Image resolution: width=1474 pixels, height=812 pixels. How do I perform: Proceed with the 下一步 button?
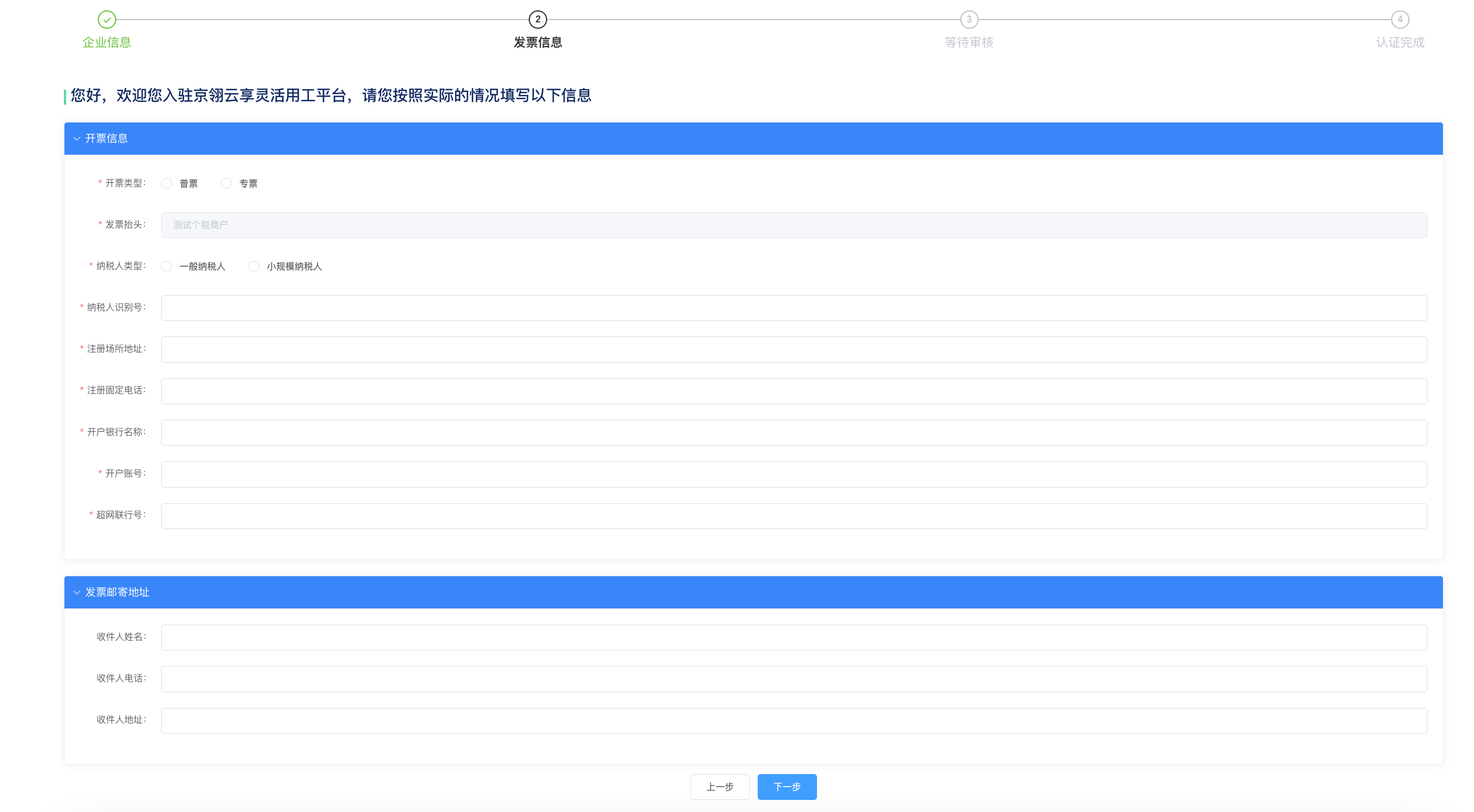(786, 787)
